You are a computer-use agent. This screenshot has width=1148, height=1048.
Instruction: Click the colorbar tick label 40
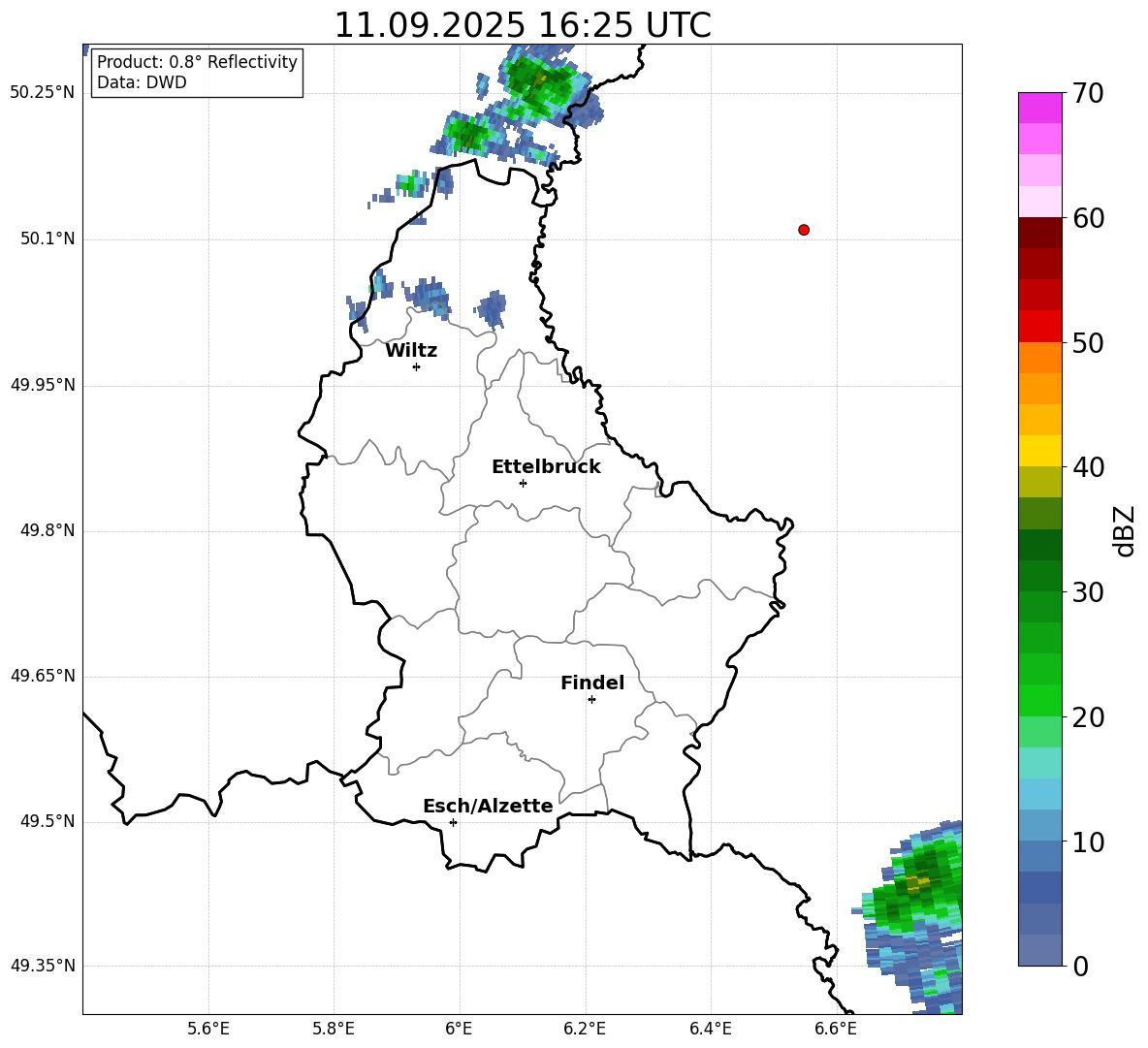(1088, 467)
